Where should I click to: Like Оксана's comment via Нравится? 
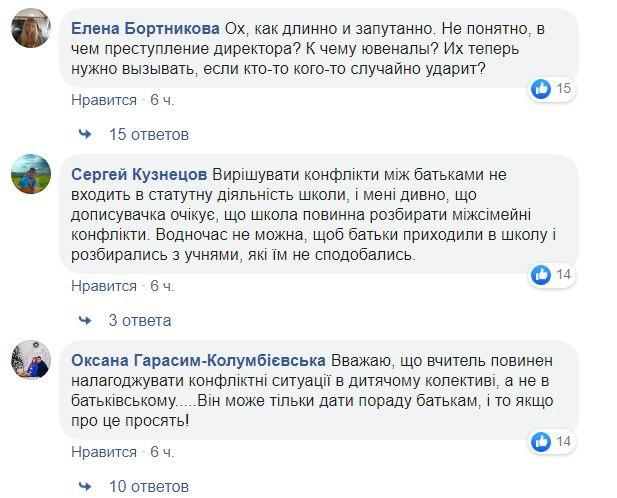click(x=104, y=454)
